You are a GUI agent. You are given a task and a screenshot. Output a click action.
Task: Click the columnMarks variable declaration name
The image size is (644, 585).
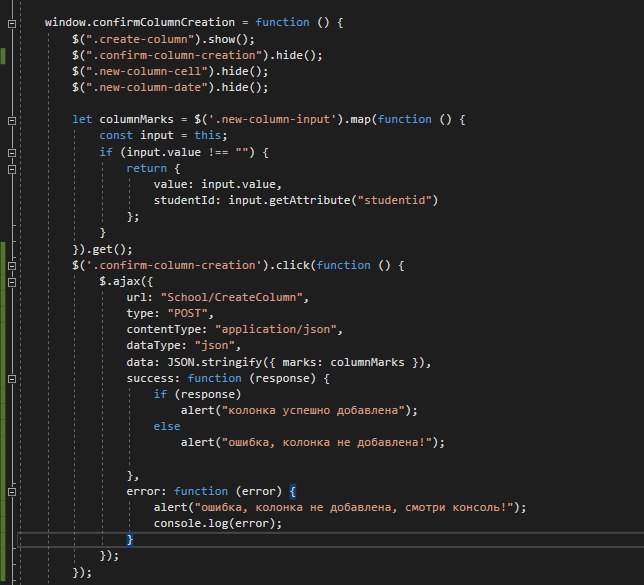(x=136, y=120)
